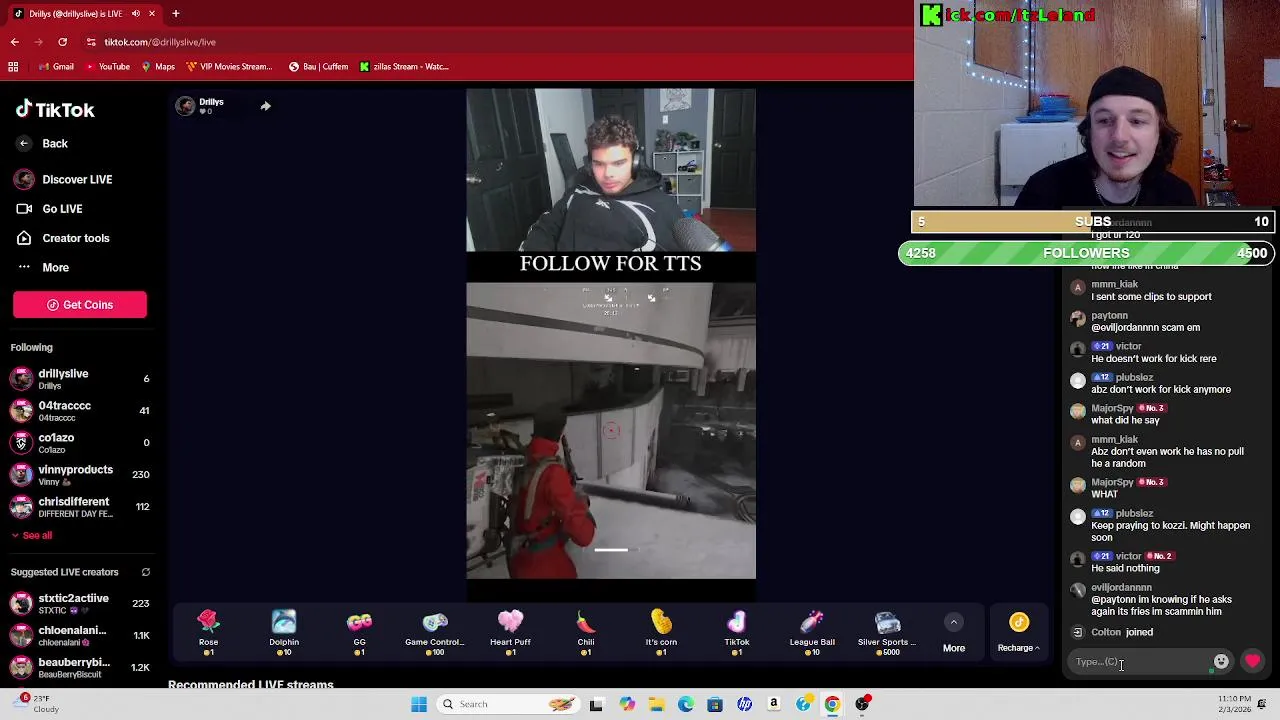Open the More menu in sidebar
This screenshot has width=1280, height=720.
(42, 268)
